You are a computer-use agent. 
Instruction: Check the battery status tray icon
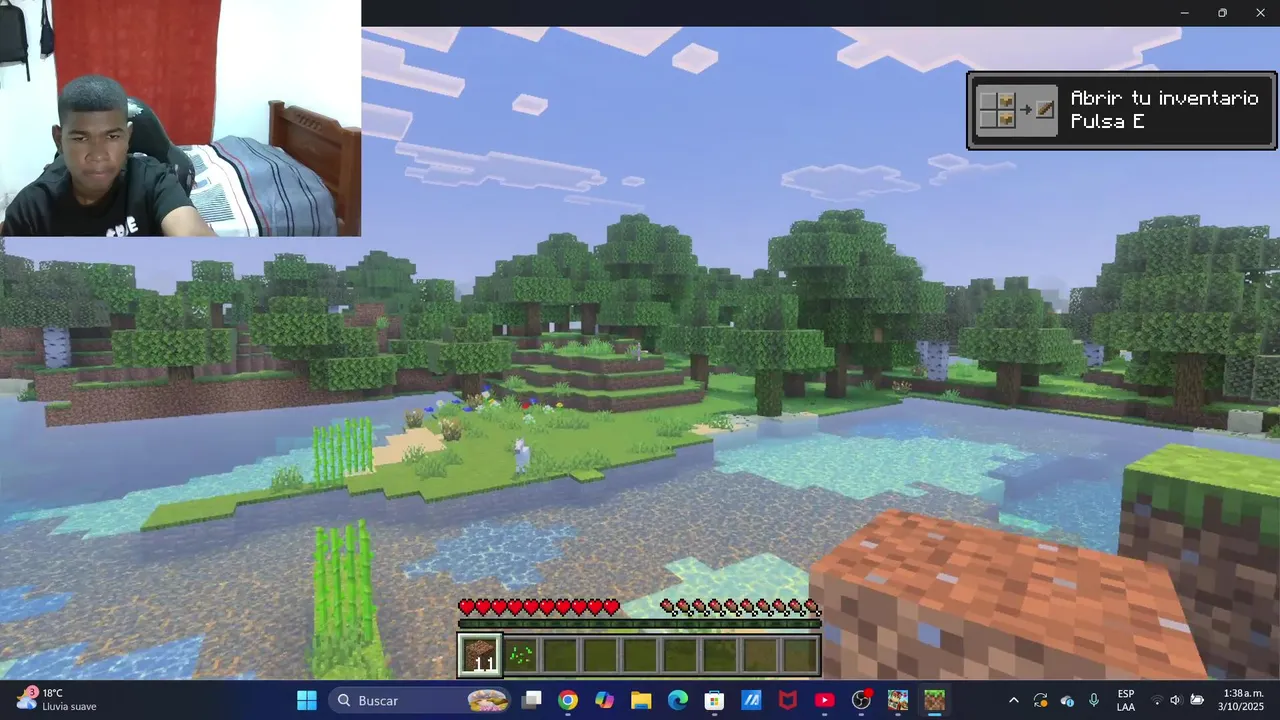[1197, 700]
